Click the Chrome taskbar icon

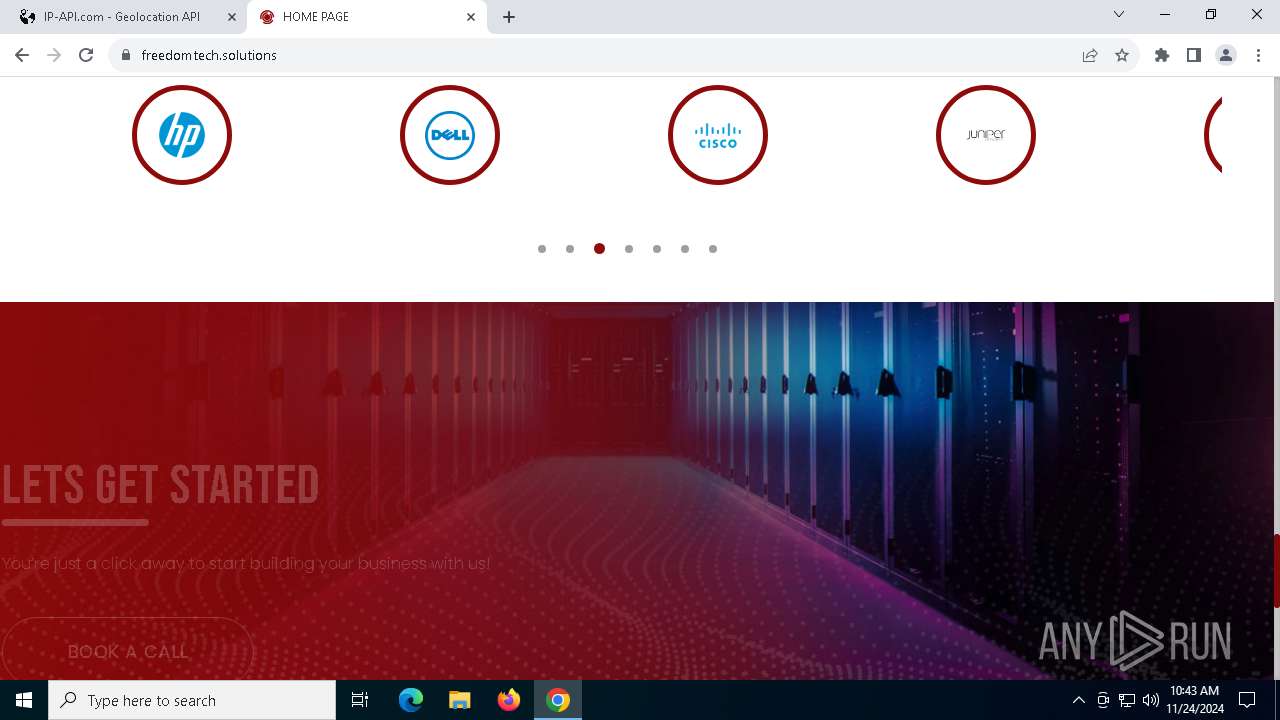[558, 700]
